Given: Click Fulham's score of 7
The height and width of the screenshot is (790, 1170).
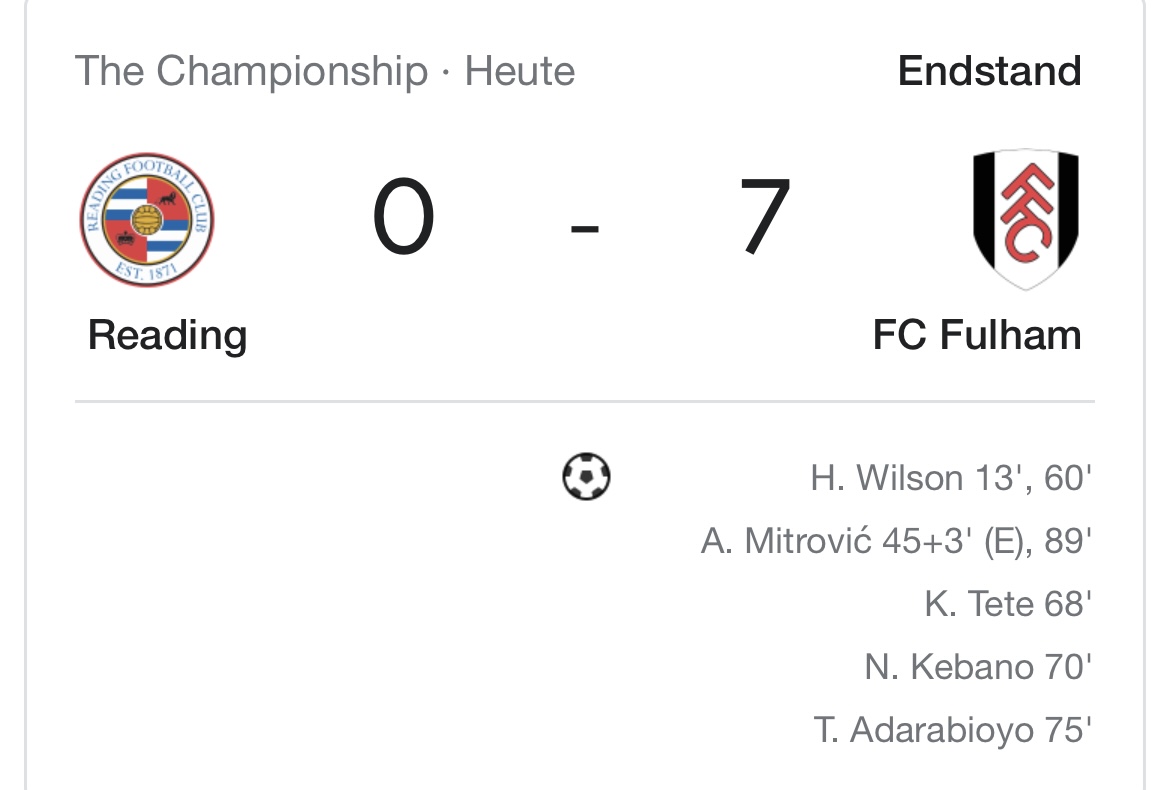Looking at the screenshot, I should 765,218.
